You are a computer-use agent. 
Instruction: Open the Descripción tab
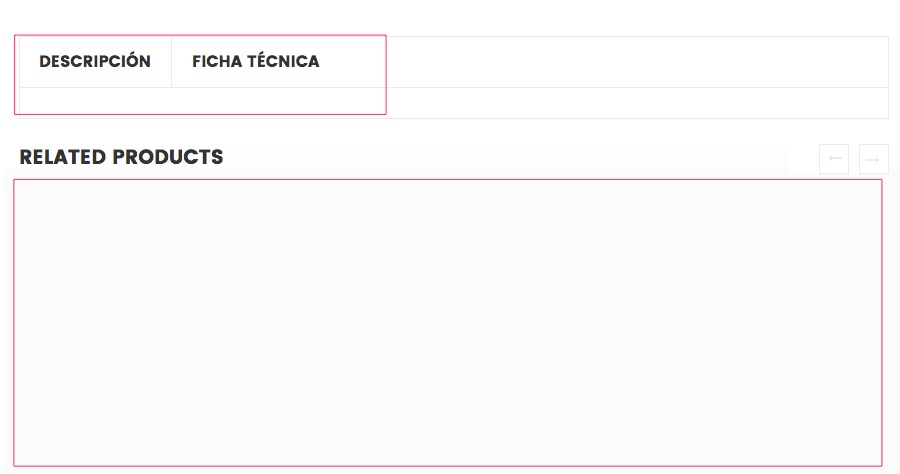point(95,62)
